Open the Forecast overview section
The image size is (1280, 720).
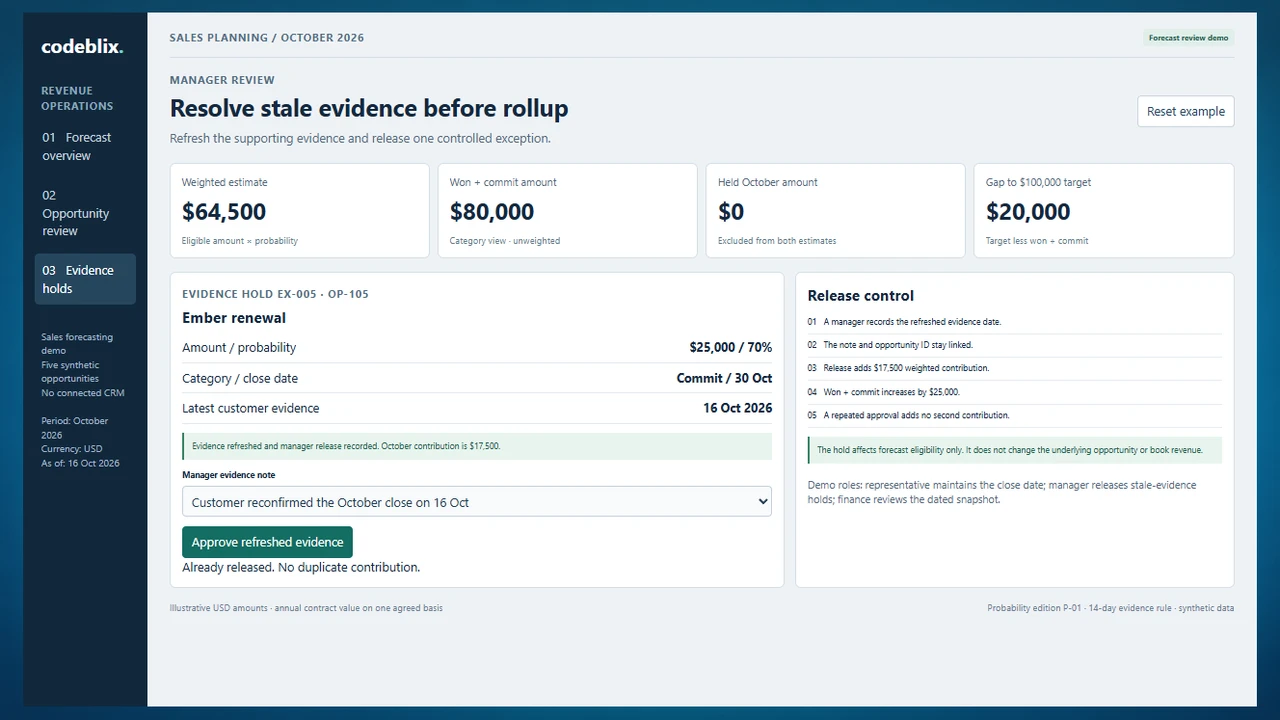pyautogui.click(x=85, y=146)
